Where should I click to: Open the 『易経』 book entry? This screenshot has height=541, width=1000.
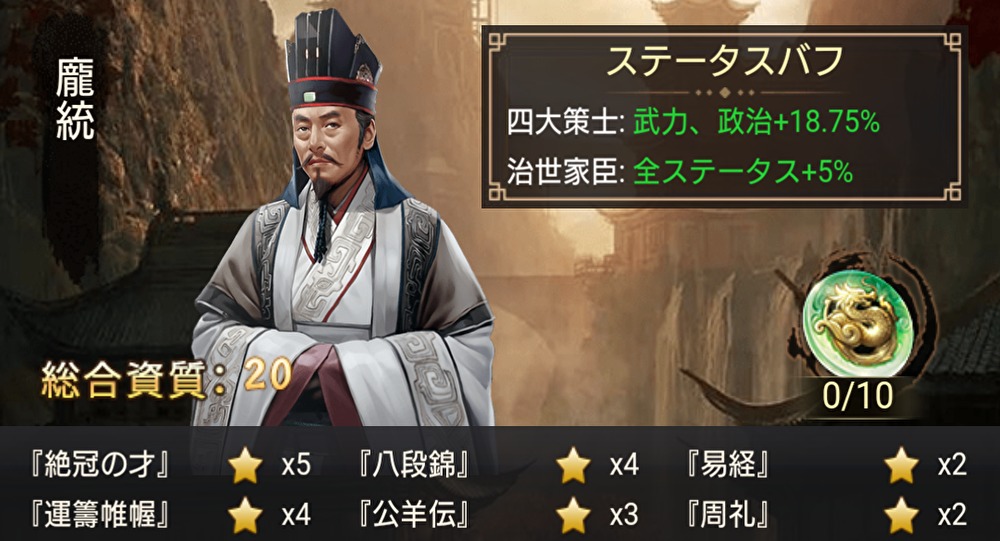point(728,465)
